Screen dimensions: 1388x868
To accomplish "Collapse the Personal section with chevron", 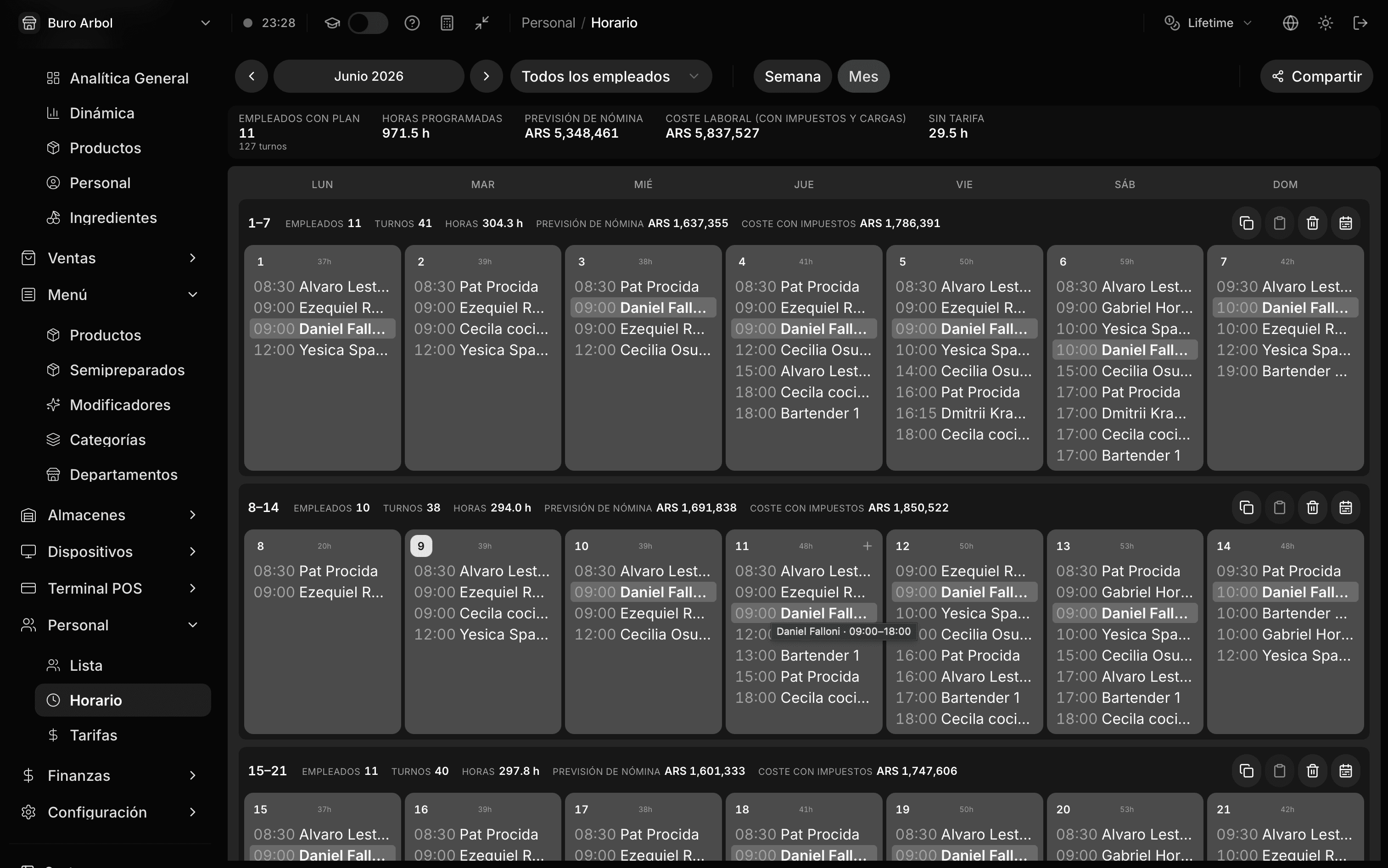I will 193,625.
